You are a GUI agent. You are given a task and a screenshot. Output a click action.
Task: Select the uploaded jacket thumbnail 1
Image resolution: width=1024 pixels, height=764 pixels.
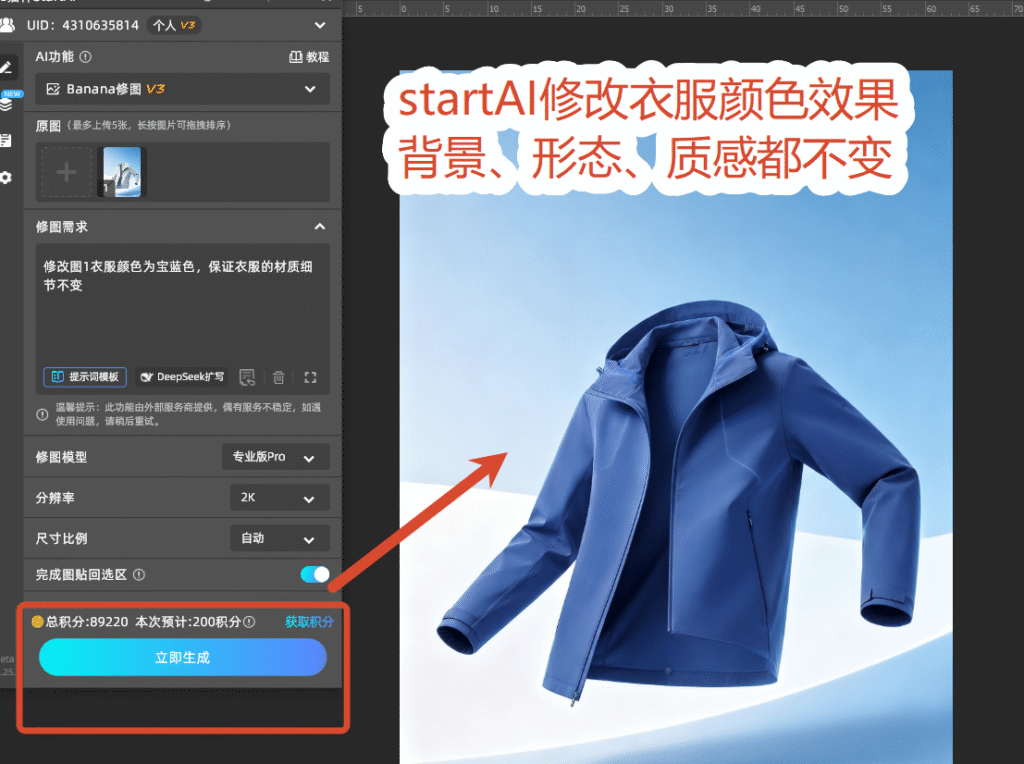pyautogui.click(x=121, y=172)
